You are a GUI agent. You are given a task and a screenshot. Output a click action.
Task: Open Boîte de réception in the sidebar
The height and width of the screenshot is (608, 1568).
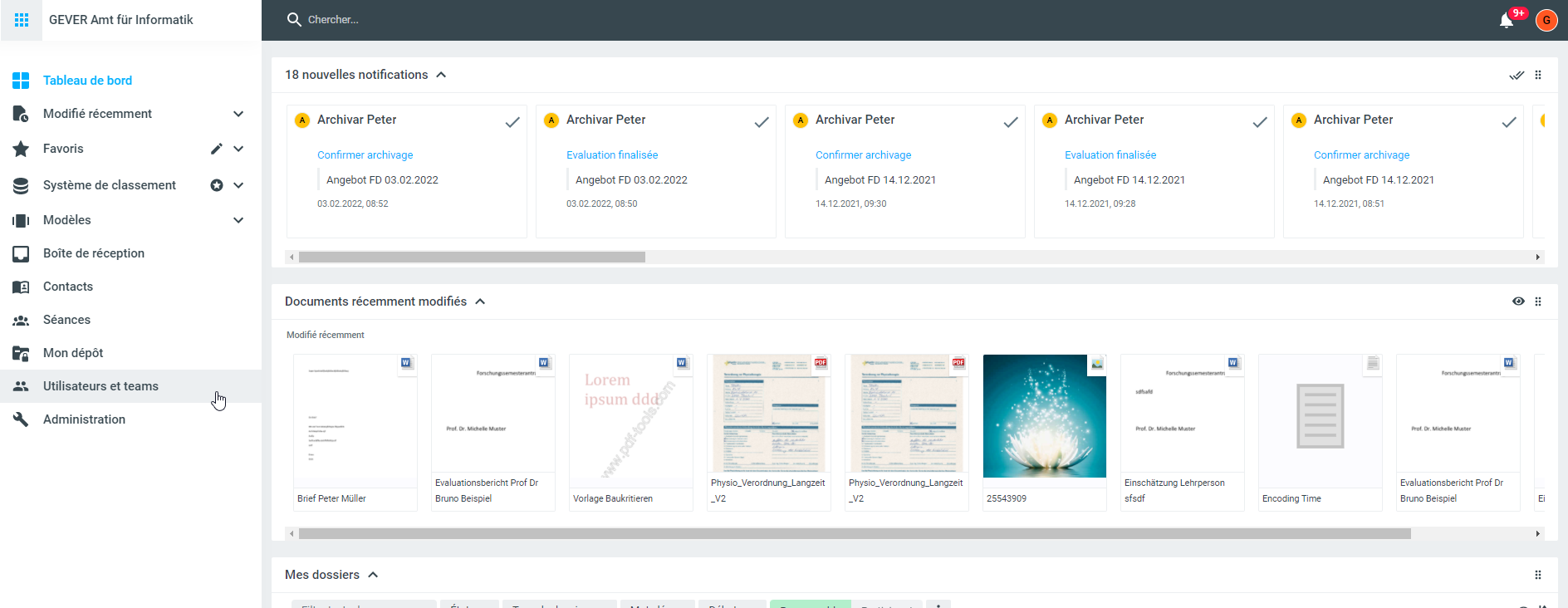click(x=94, y=253)
